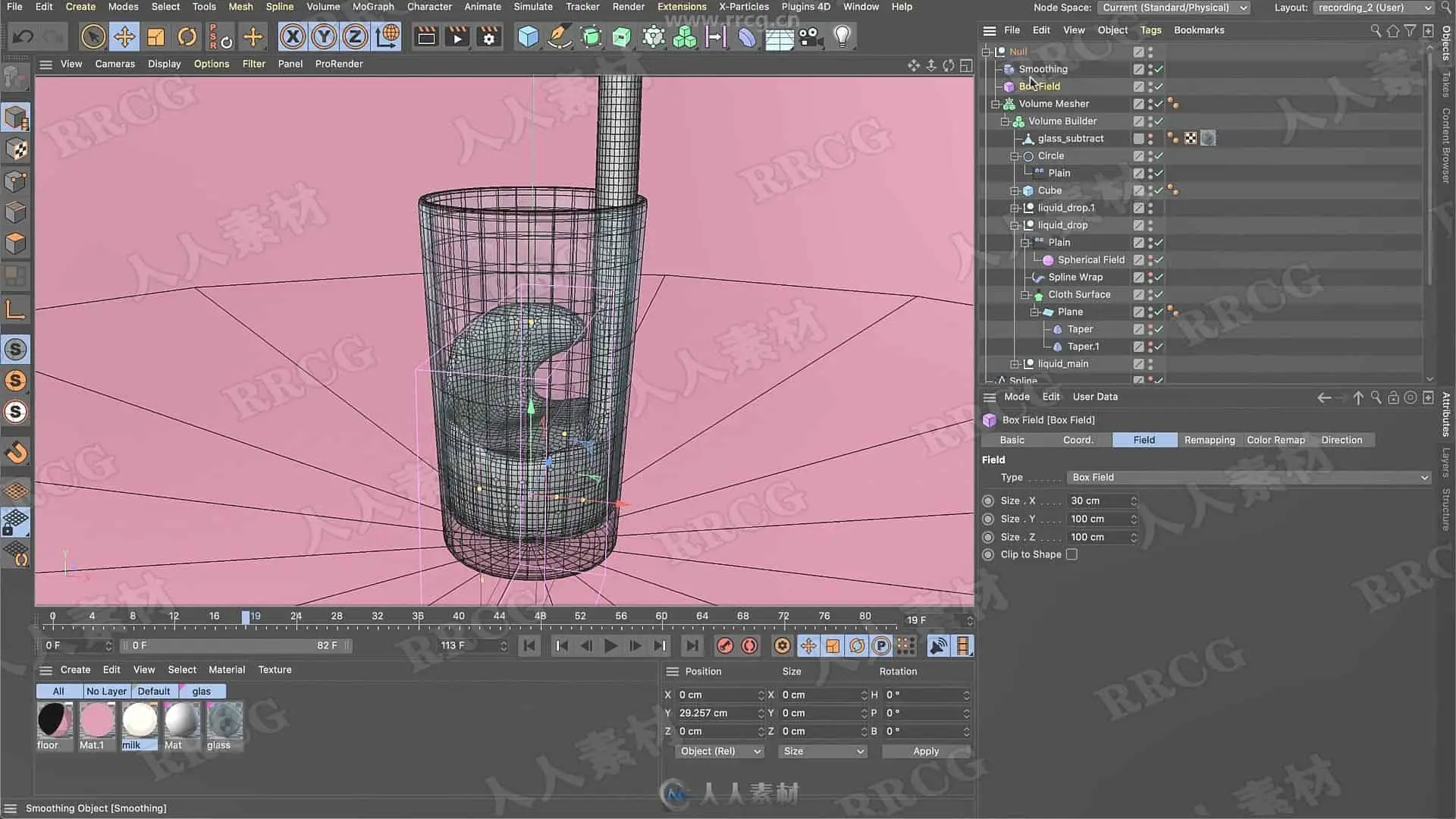1456x819 pixels.
Task: Click the light bulb icon
Action: pos(842,36)
